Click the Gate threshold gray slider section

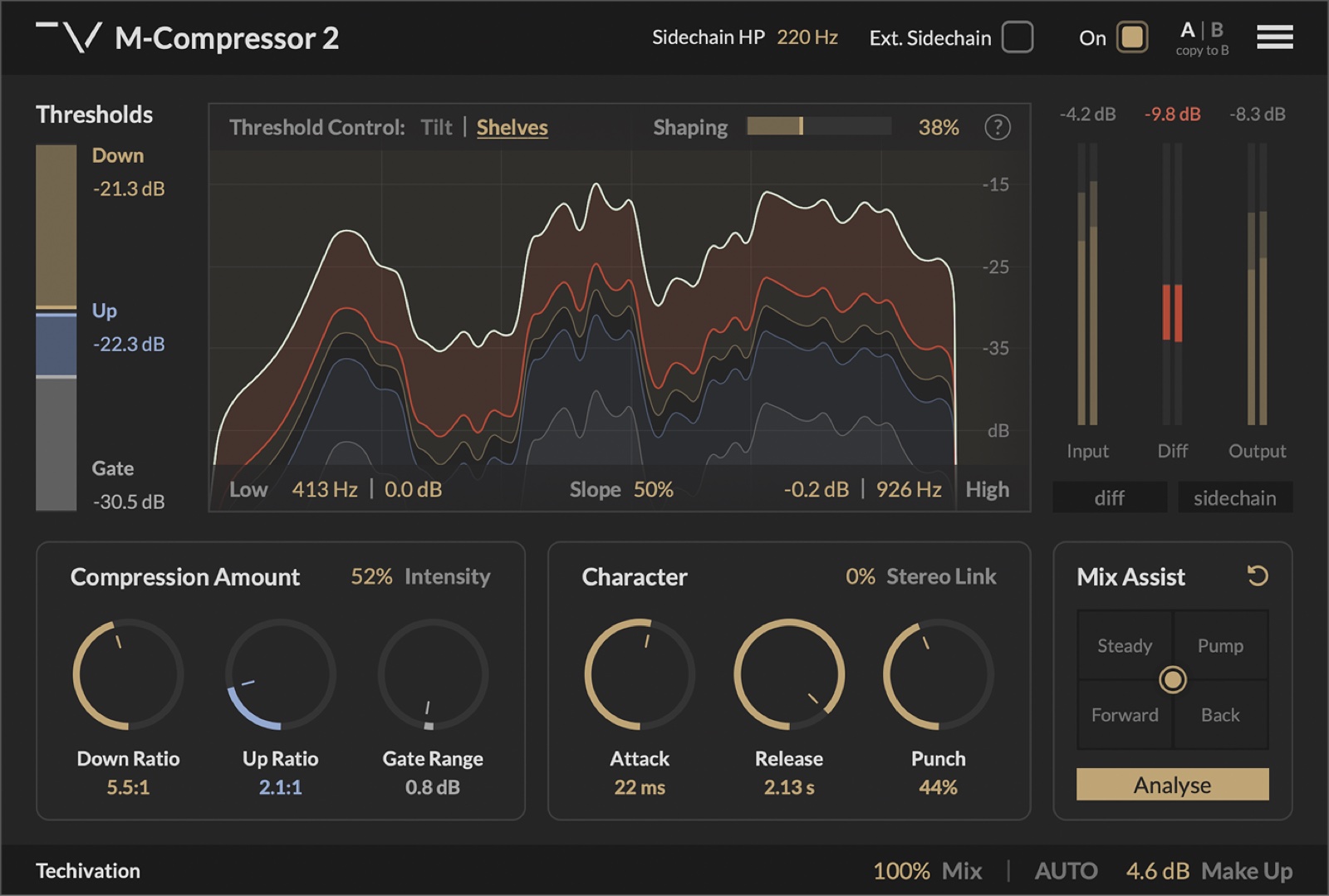pos(56,444)
